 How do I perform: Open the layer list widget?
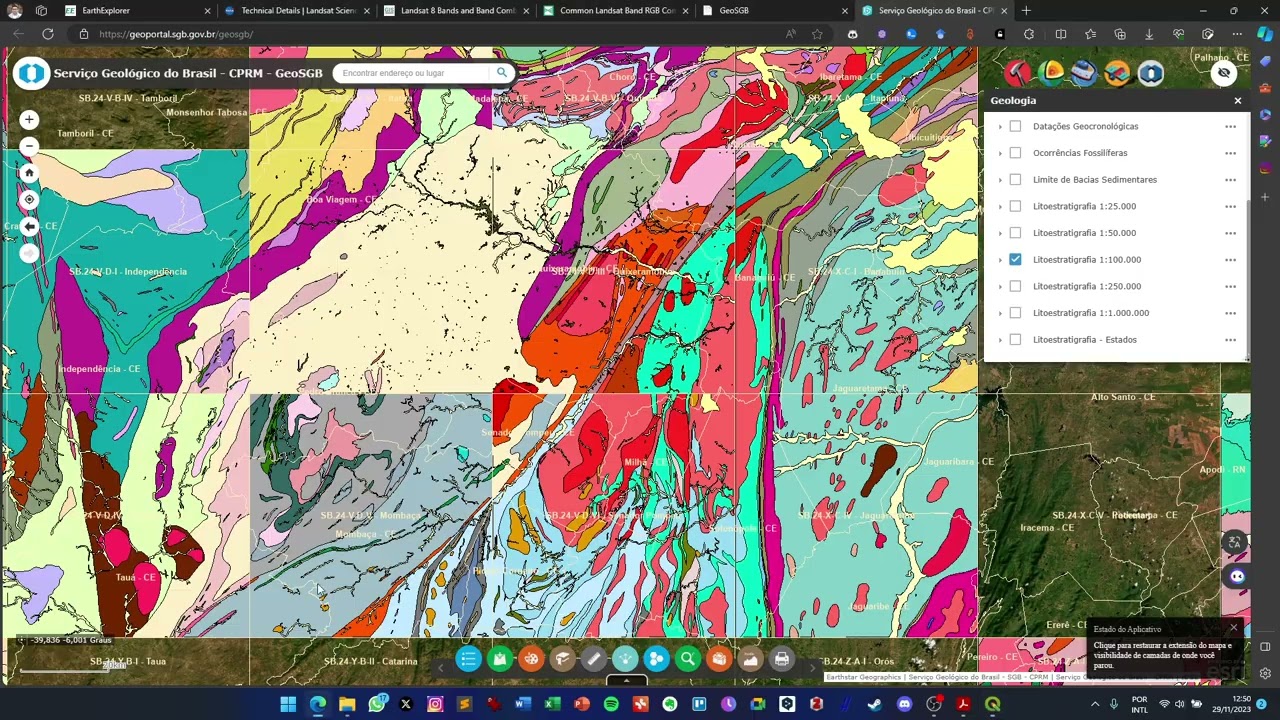[x=468, y=658]
